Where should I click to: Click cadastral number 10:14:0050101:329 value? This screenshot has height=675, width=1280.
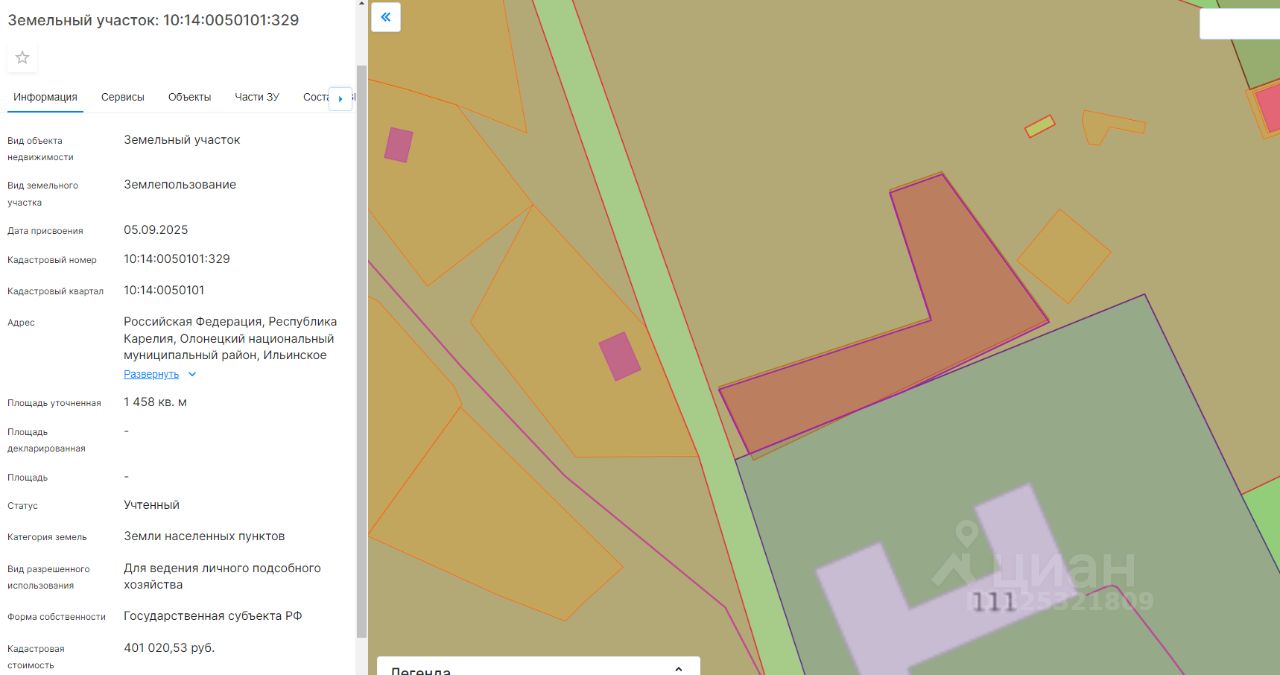[177, 259]
